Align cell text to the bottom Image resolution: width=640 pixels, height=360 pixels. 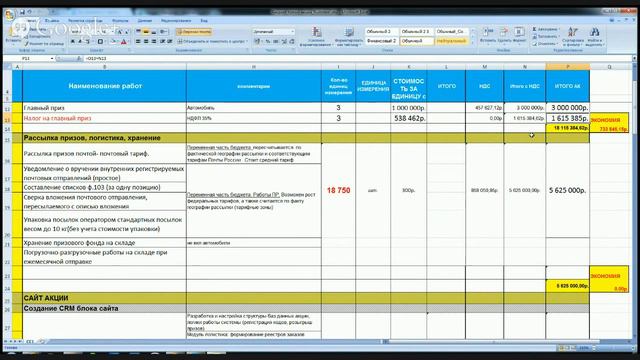153,31
